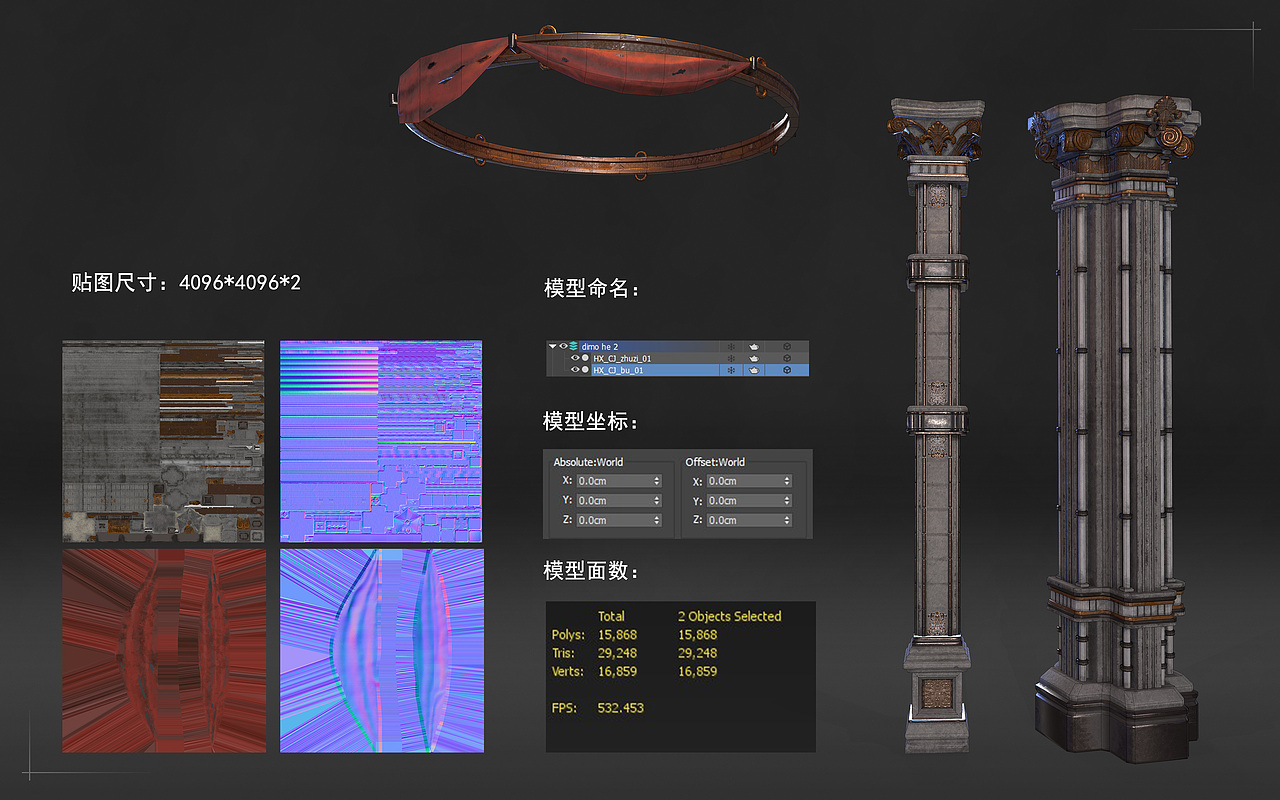Toggle visibility eye of dimo he 2 layer
Viewport: 1280px width, 800px height.
(x=563, y=346)
